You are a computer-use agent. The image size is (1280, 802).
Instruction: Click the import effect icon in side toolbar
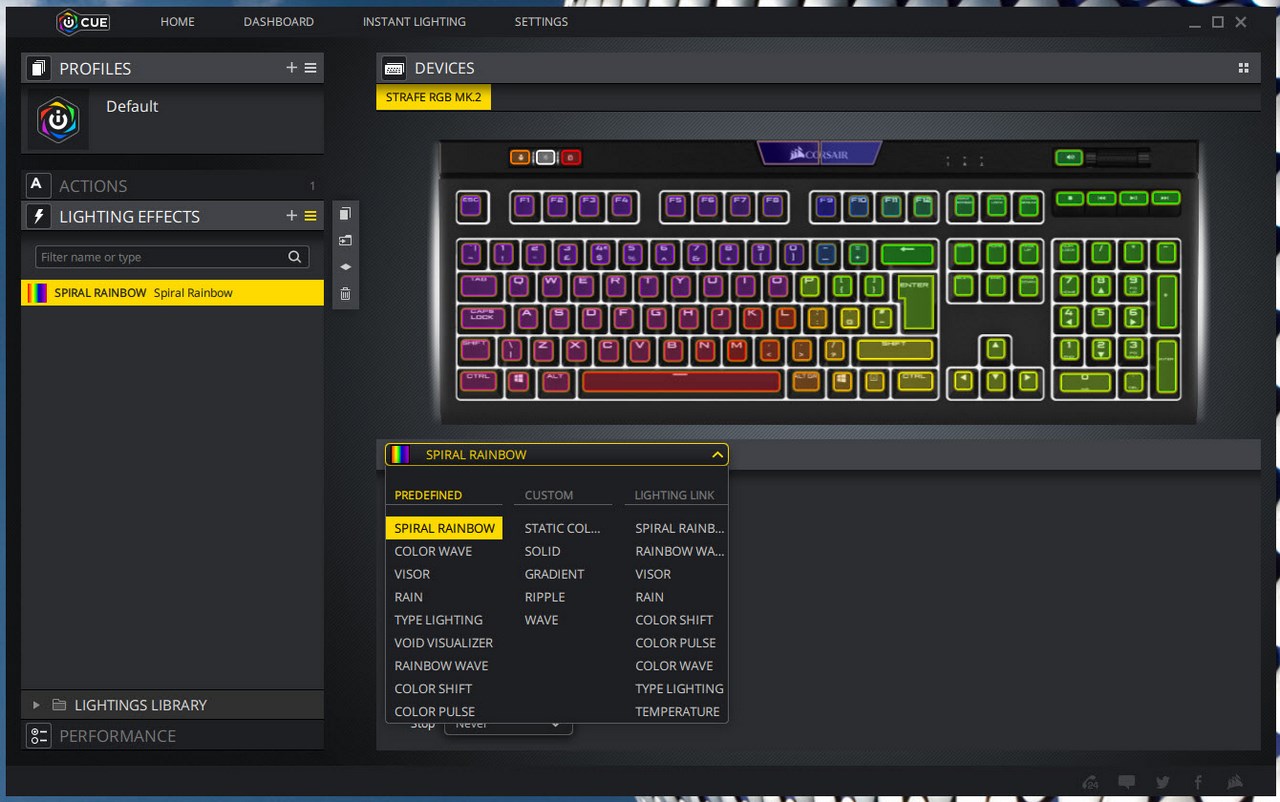pos(345,240)
